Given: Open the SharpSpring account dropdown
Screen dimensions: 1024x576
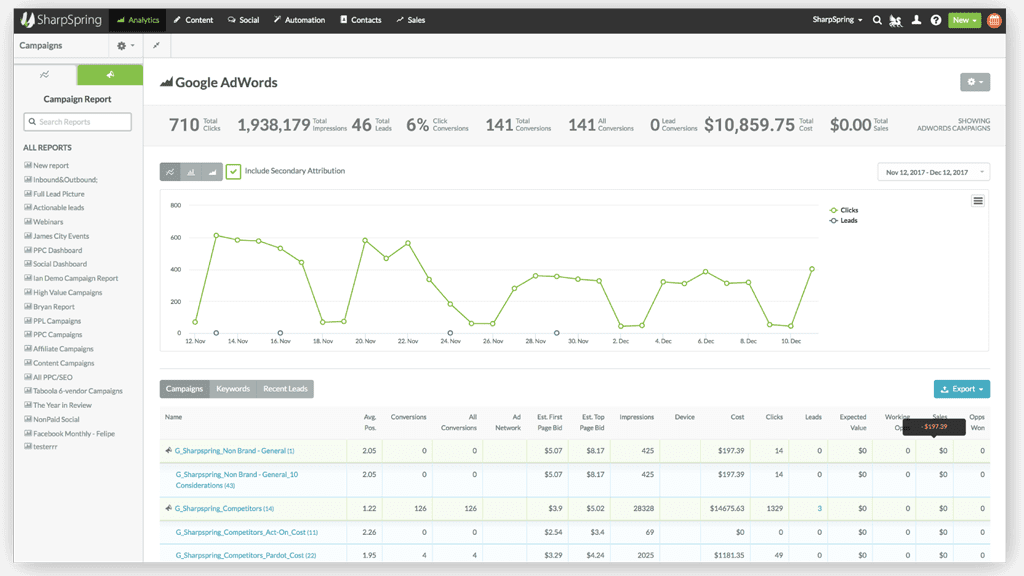Looking at the screenshot, I should pyautogui.click(x=837, y=20).
